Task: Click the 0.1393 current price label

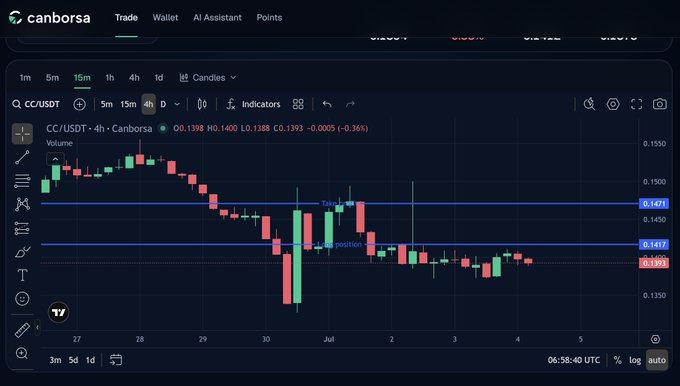Action: coord(654,263)
